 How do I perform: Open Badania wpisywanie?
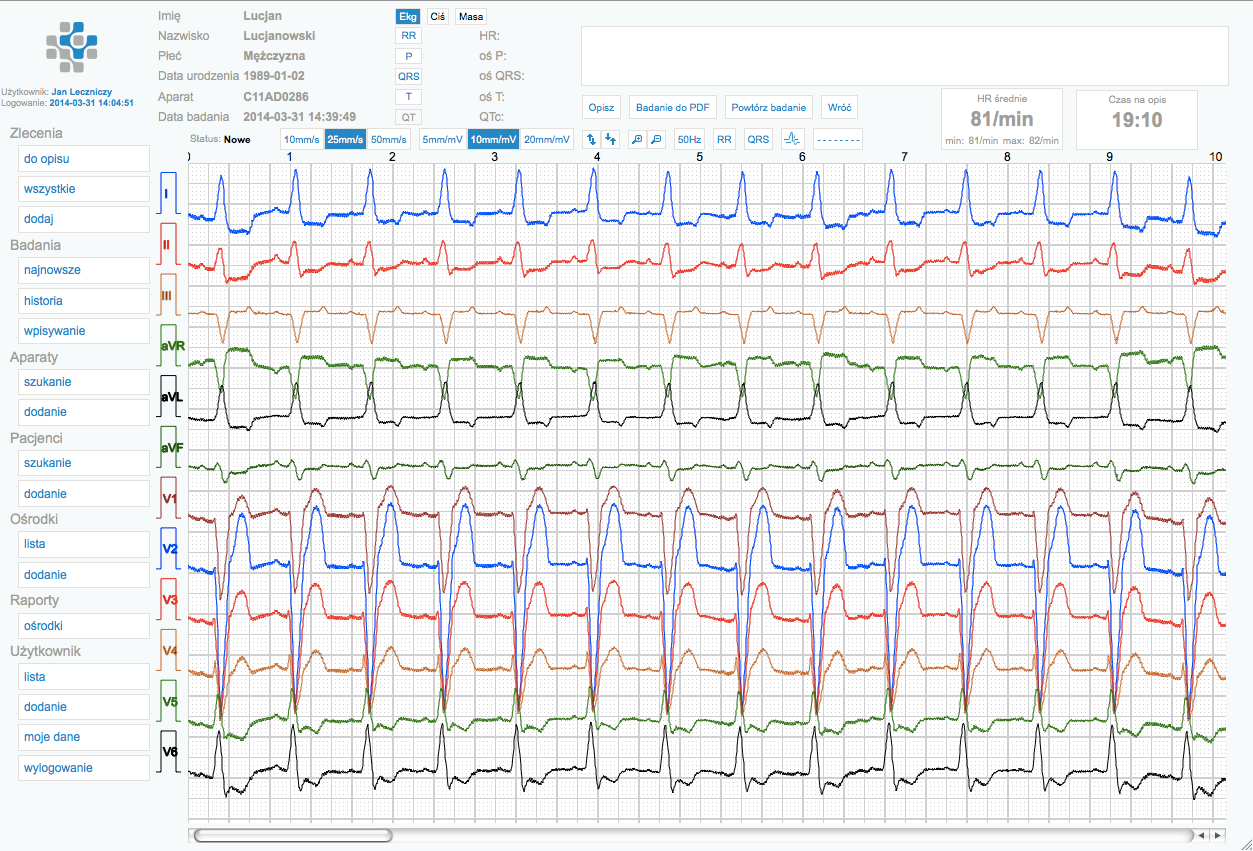click(84, 331)
